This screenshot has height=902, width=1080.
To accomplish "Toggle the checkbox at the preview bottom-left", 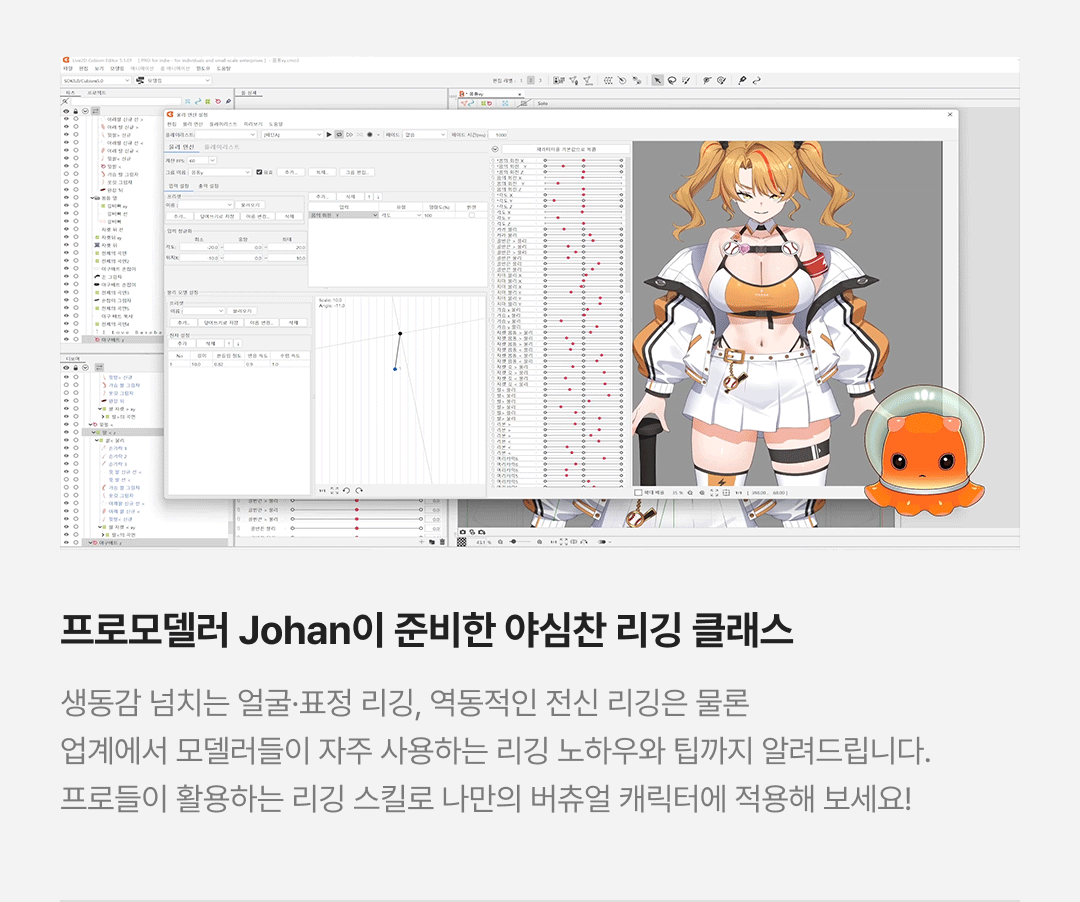I will [x=639, y=492].
